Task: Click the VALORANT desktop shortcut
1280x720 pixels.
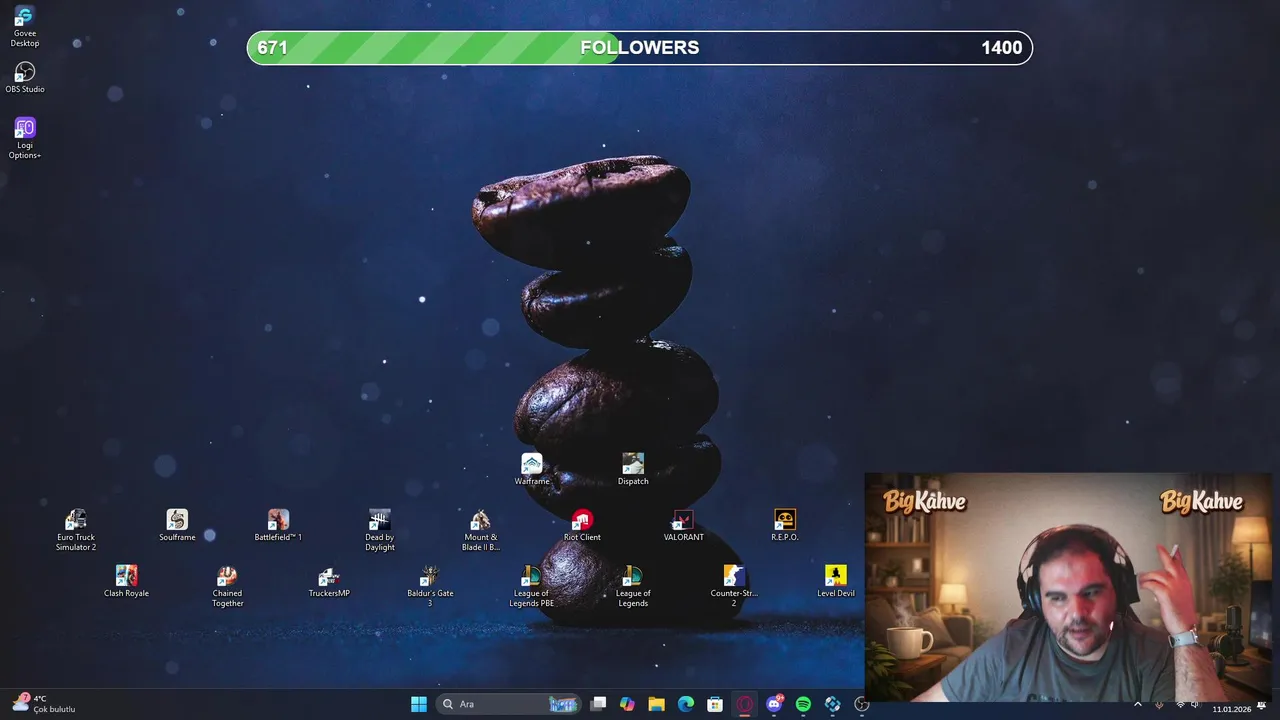Action: (684, 526)
